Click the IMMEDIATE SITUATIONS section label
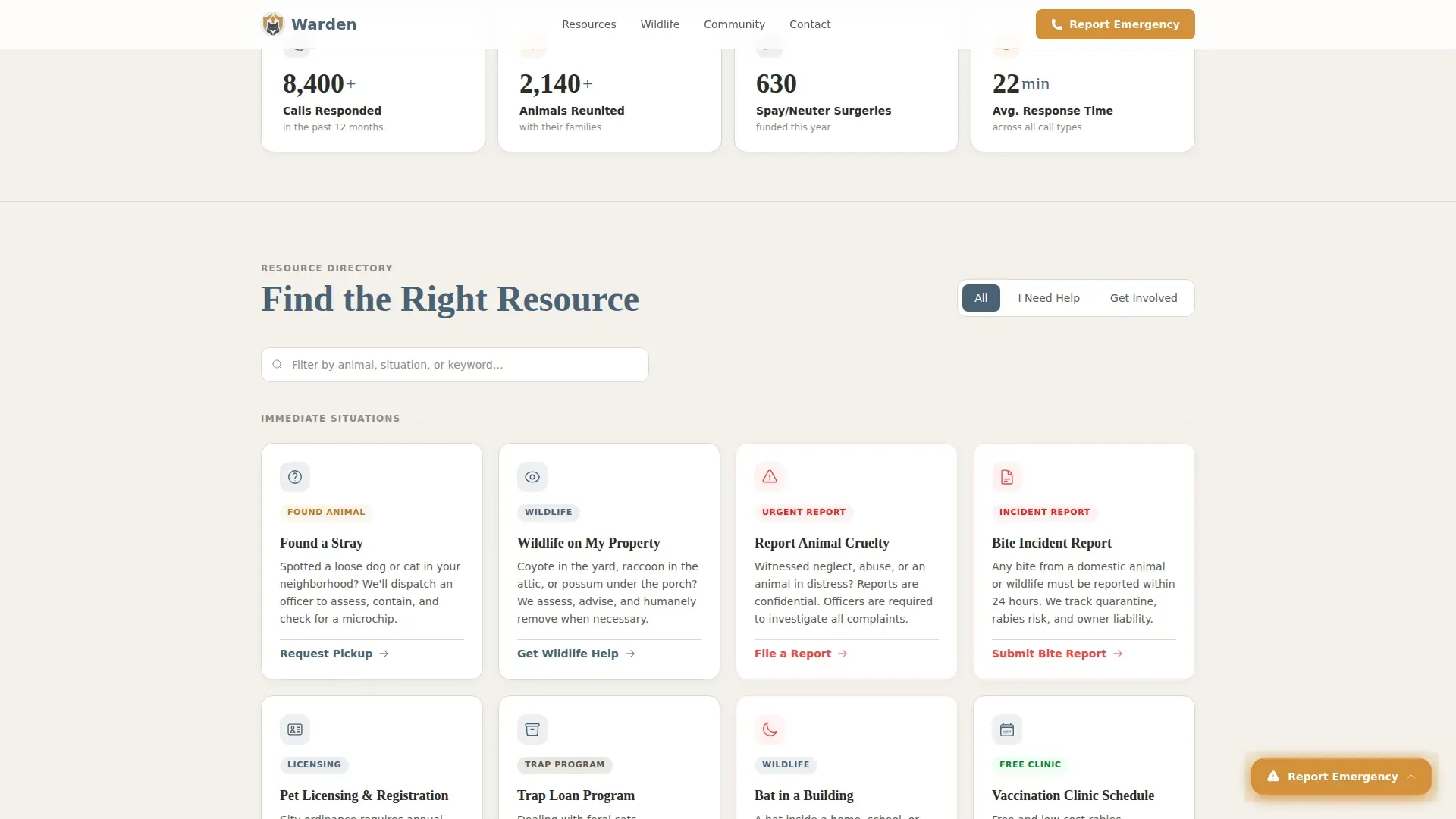 point(330,419)
